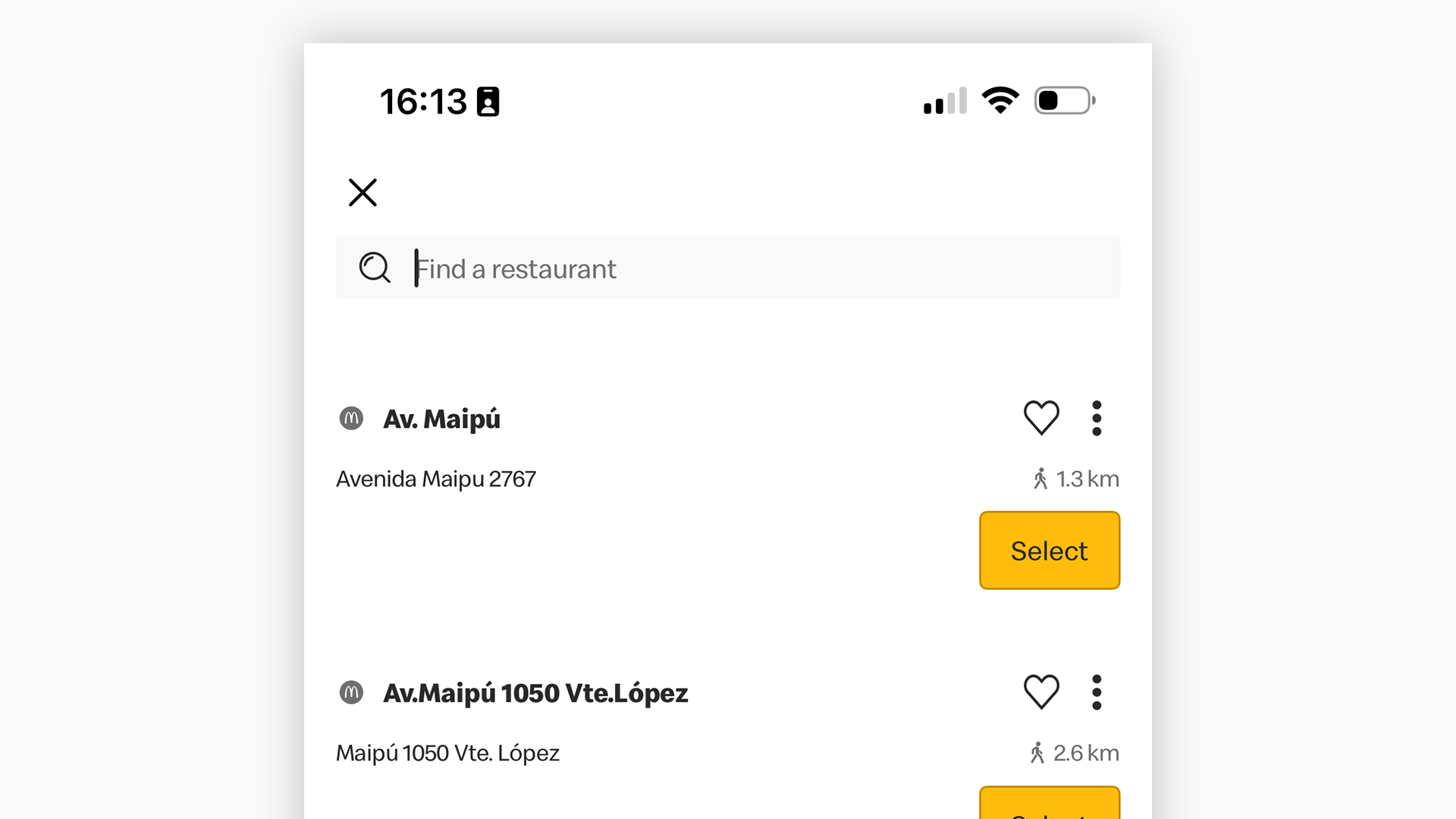Viewport: 1456px width, 819px height.
Task: Tap the Wi-Fi status icon
Action: (x=1000, y=100)
